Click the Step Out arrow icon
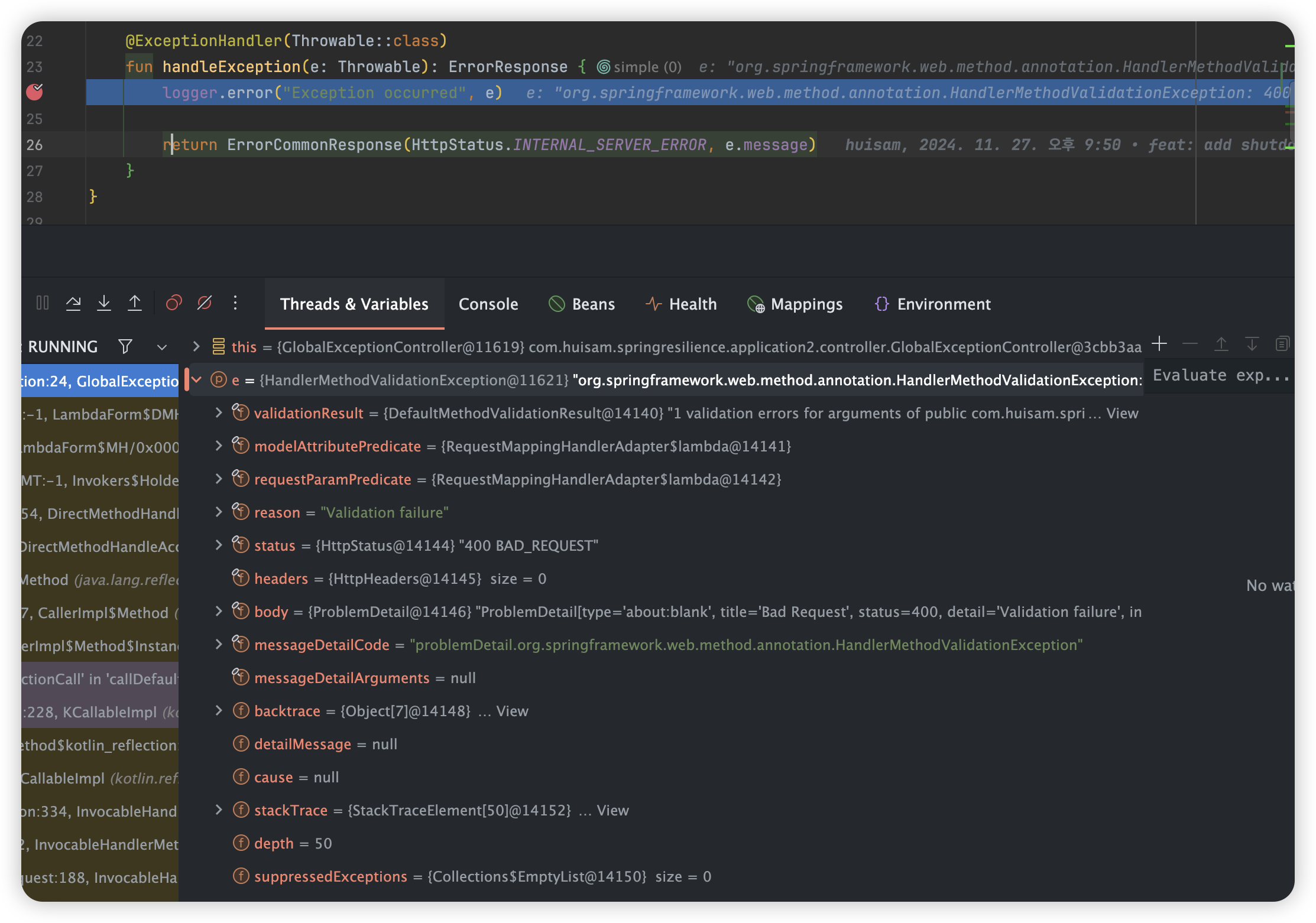The height and width of the screenshot is (923, 1316). 135,303
